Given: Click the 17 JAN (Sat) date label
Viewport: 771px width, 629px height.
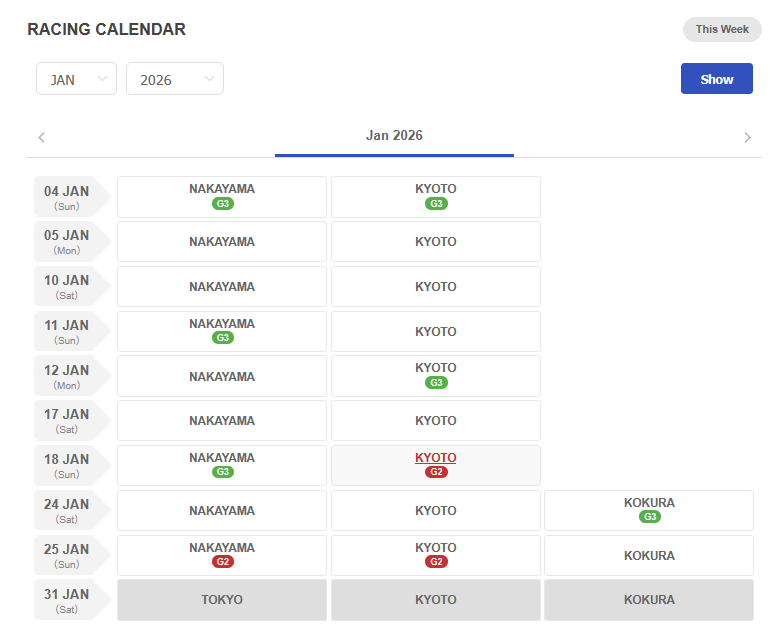Looking at the screenshot, I should click(x=72, y=421).
